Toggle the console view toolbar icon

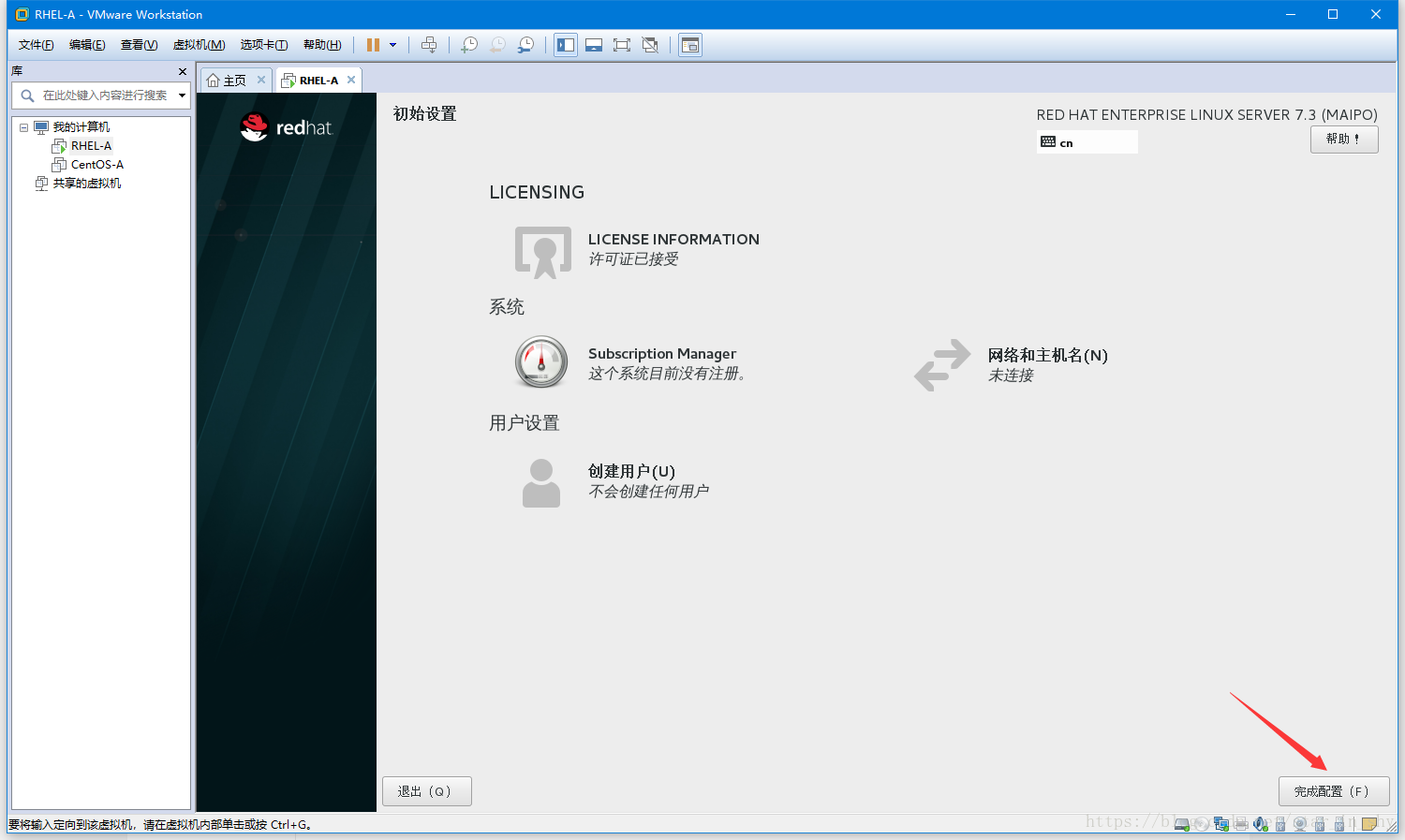point(690,45)
